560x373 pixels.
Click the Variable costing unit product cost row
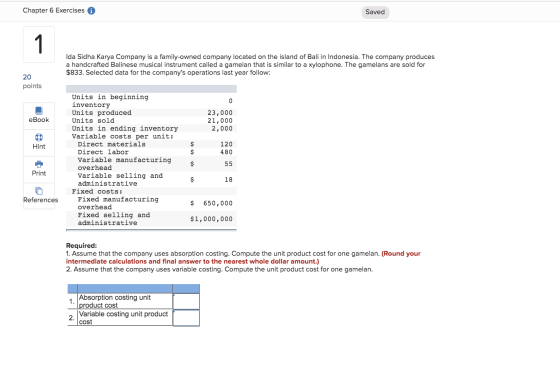(134, 318)
